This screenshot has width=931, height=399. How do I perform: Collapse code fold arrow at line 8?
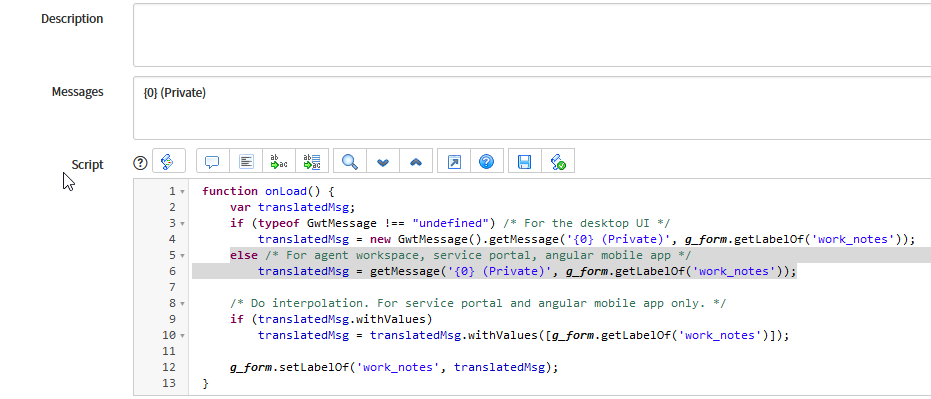pos(182,304)
